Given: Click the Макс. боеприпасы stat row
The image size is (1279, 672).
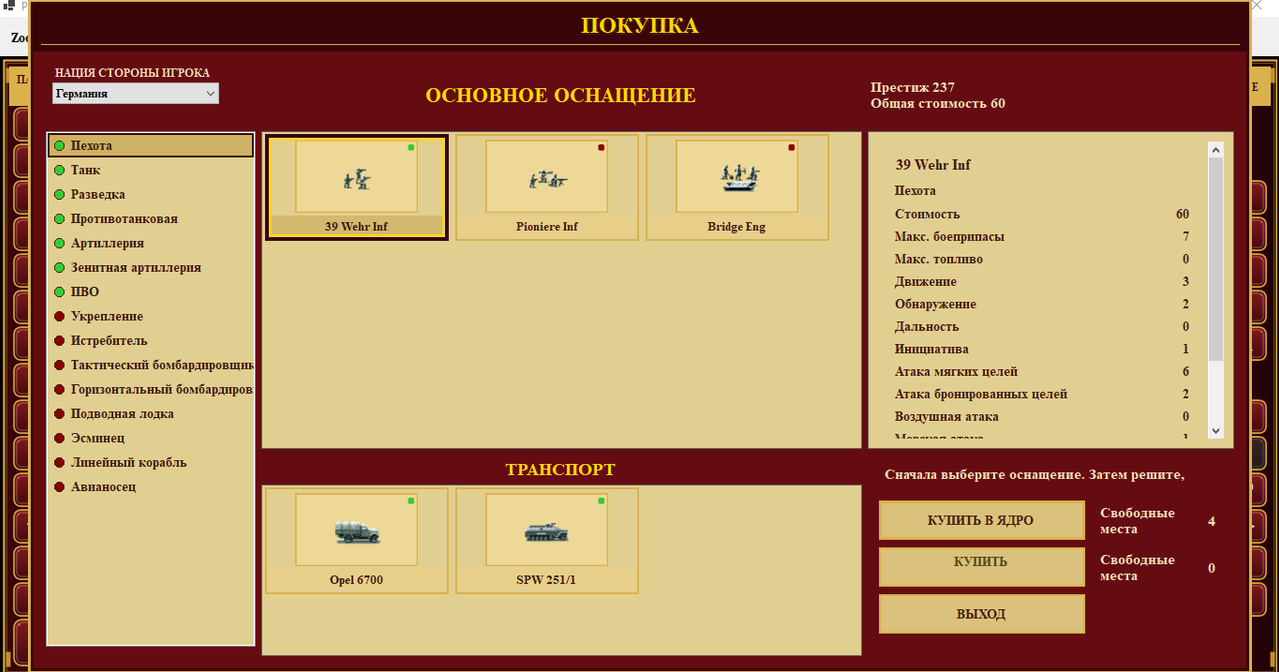Looking at the screenshot, I should tap(1041, 237).
